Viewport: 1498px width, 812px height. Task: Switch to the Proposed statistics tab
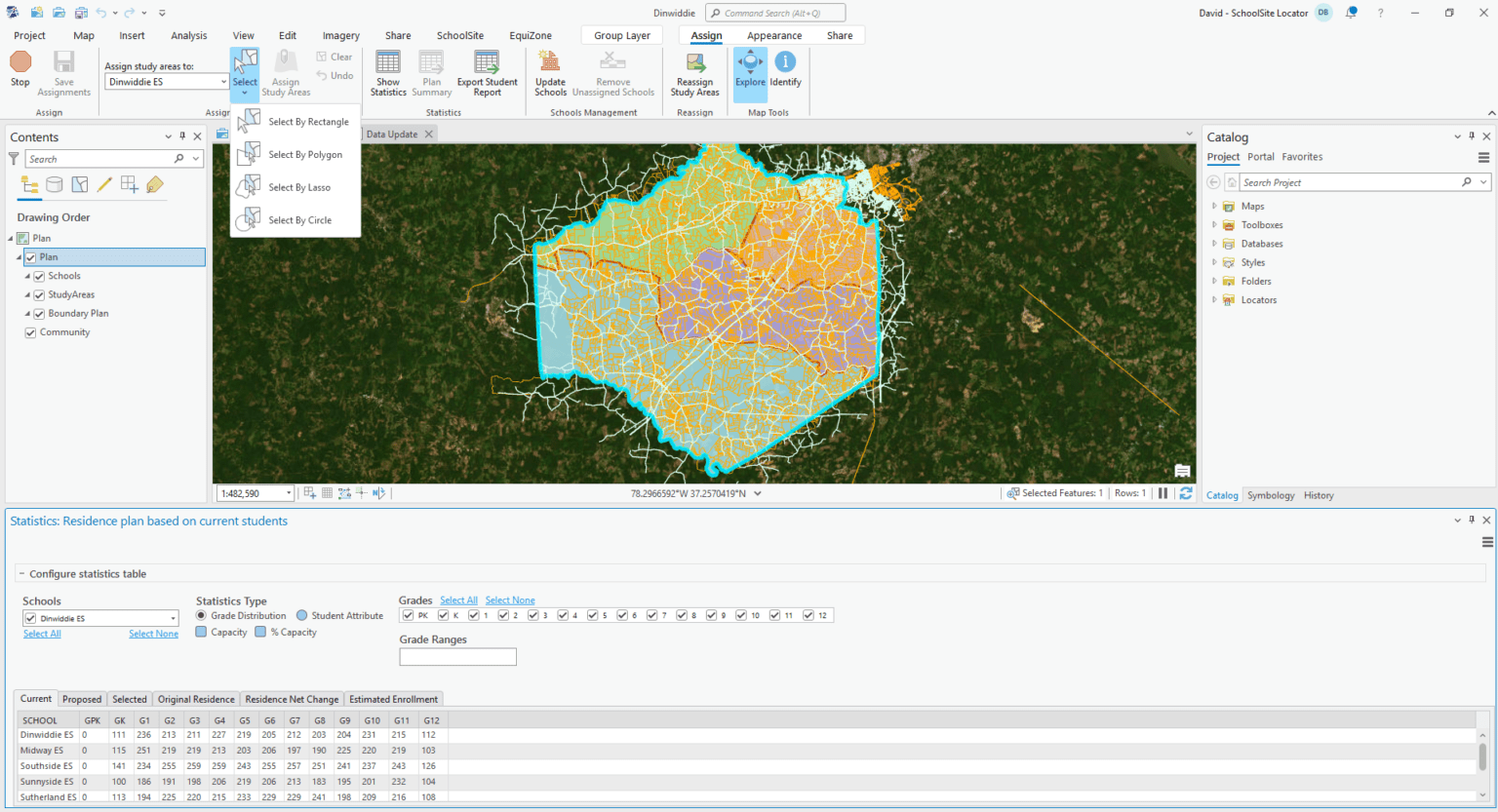click(x=82, y=699)
